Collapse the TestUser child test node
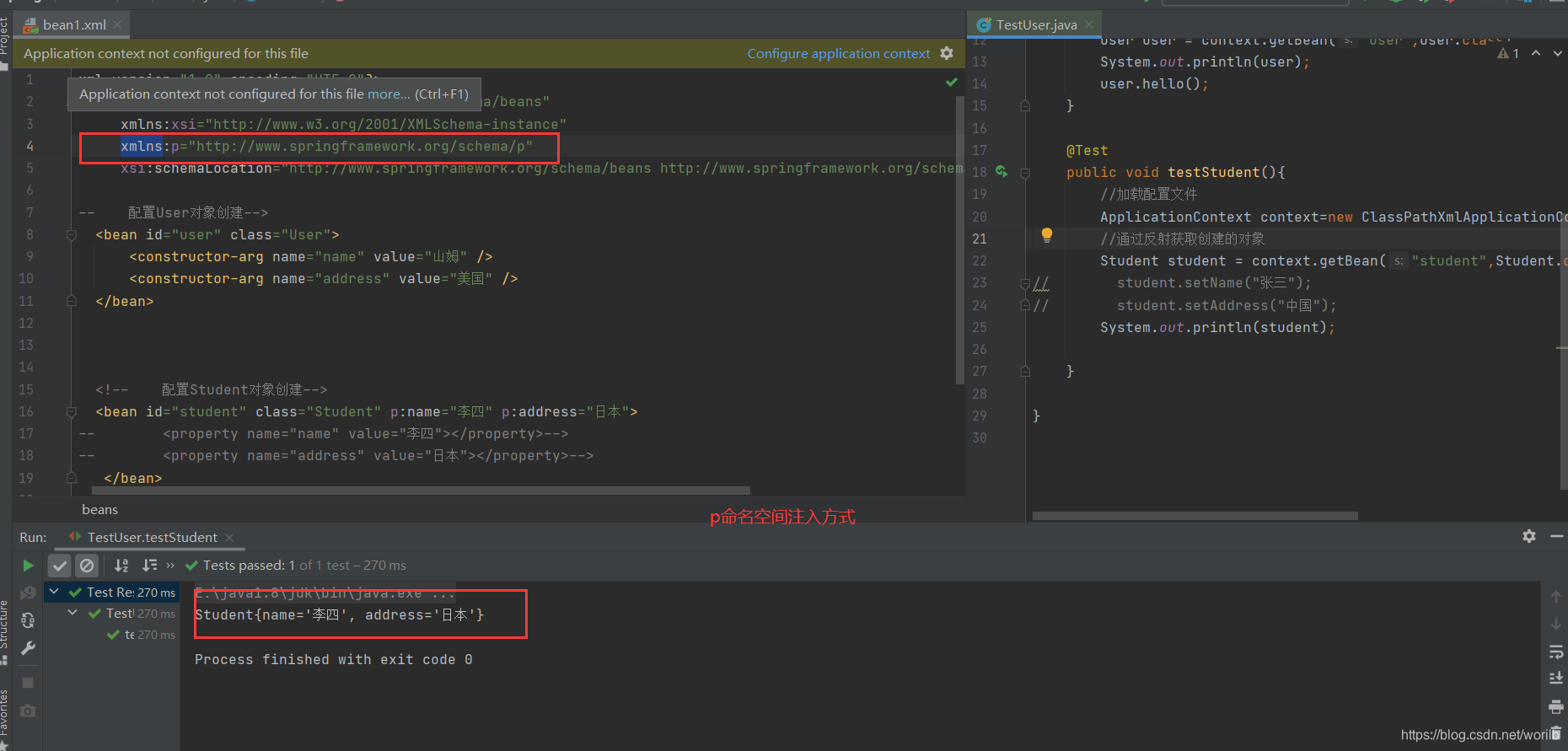The width and height of the screenshot is (1568, 751). pos(72,613)
